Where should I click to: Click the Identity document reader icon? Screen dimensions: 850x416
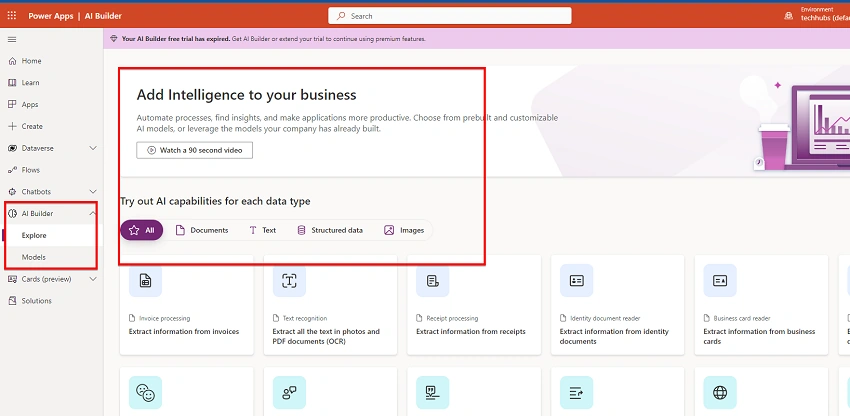click(x=576, y=280)
